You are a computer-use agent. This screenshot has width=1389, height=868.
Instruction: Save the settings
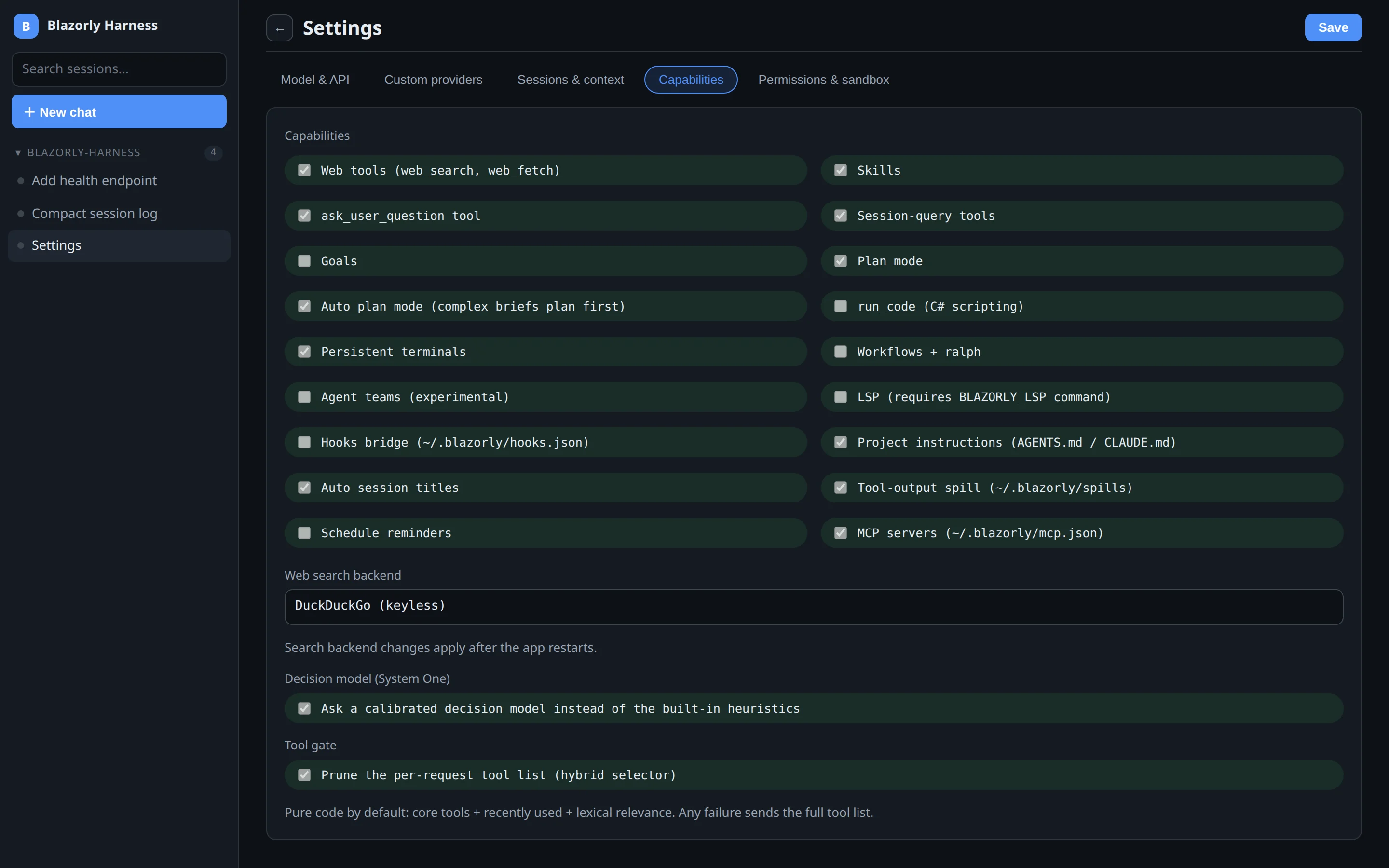click(x=1333, y=27)
